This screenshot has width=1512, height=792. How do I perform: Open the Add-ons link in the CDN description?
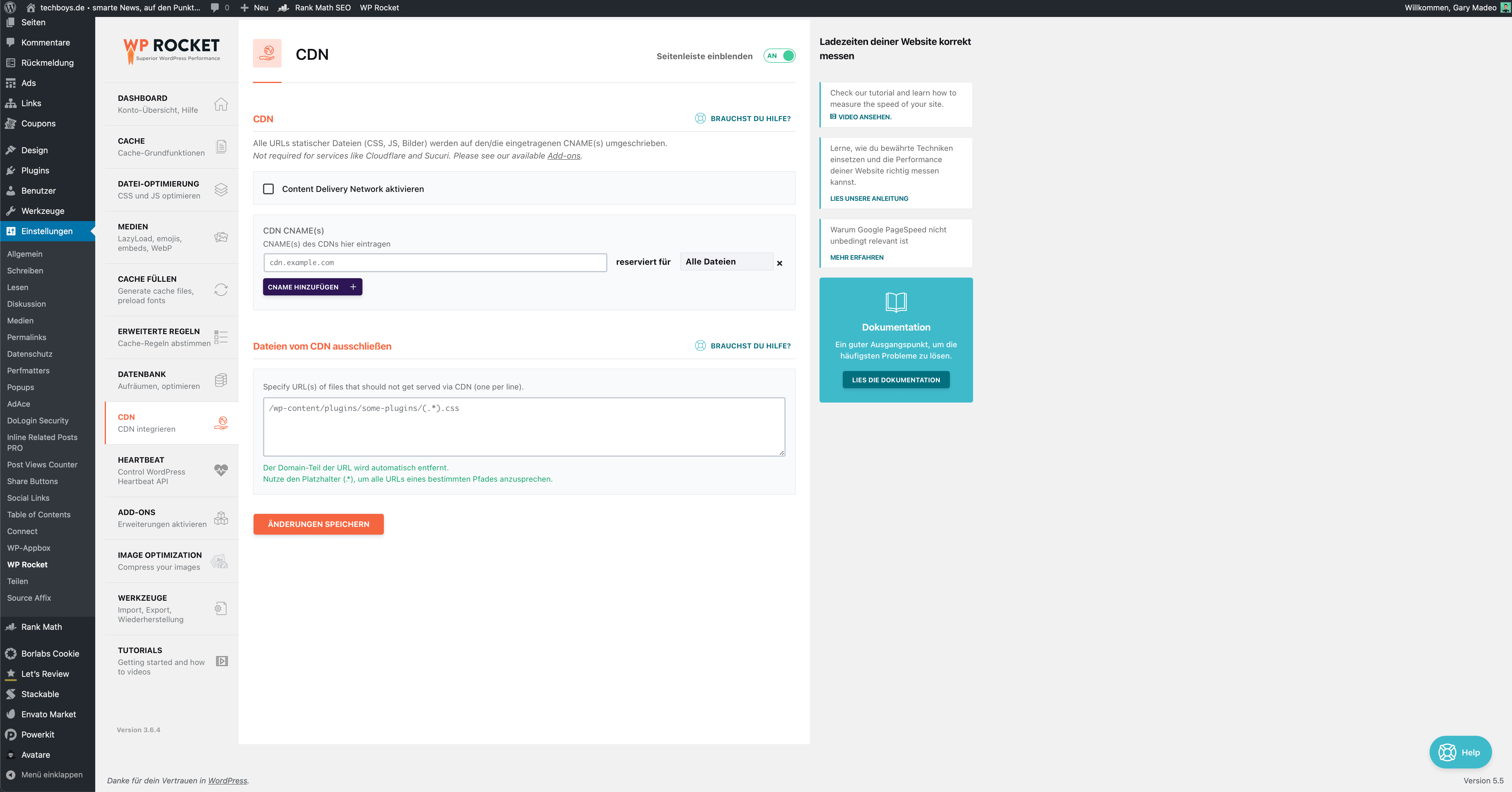[x=564, y=156]
